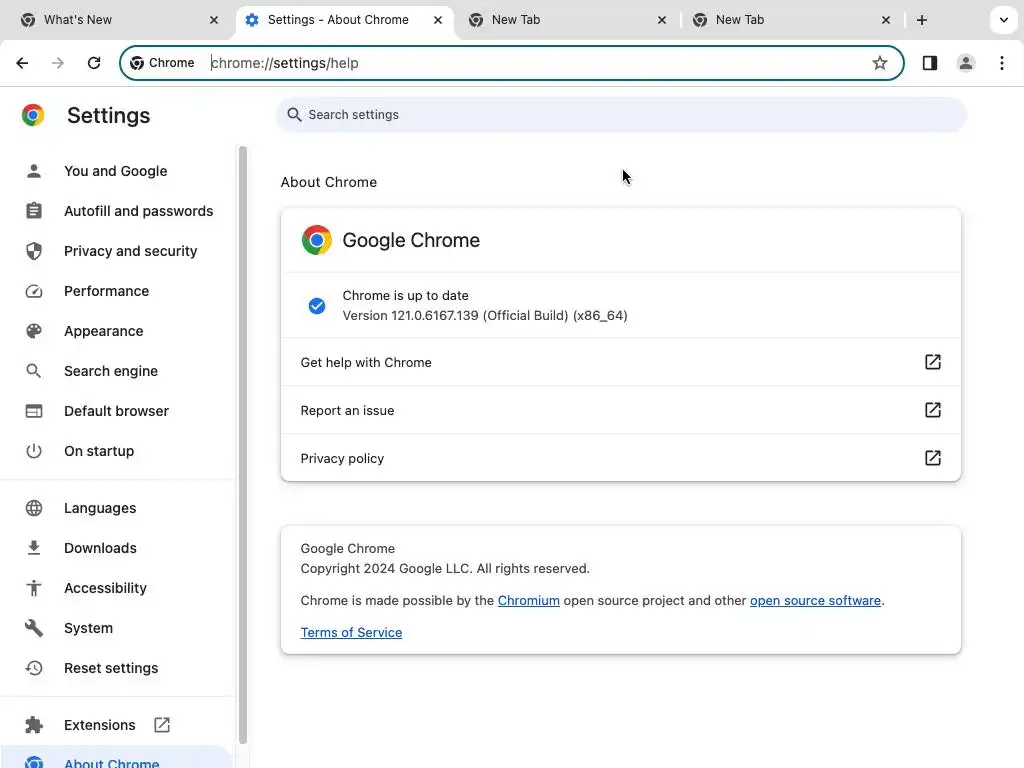This screenshot has width=1024, height=768.
Task: Open the open source software link
Action: (x=815, y=600)
